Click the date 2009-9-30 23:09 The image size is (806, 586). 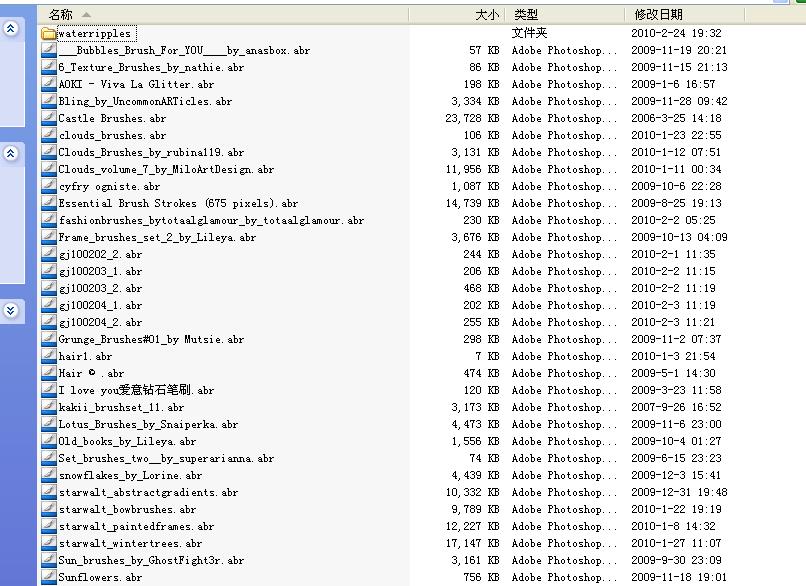tap(676, 560)
